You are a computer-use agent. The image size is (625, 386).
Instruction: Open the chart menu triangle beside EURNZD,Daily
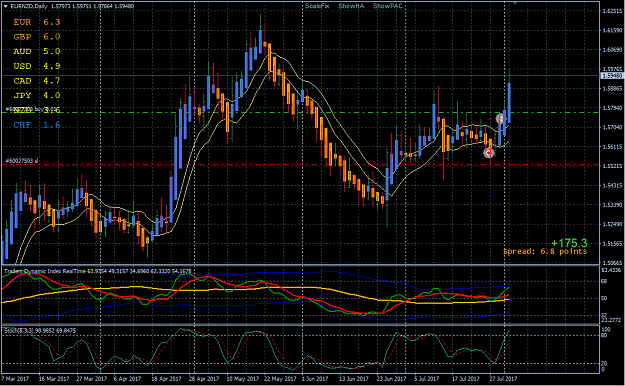point(5,6)
